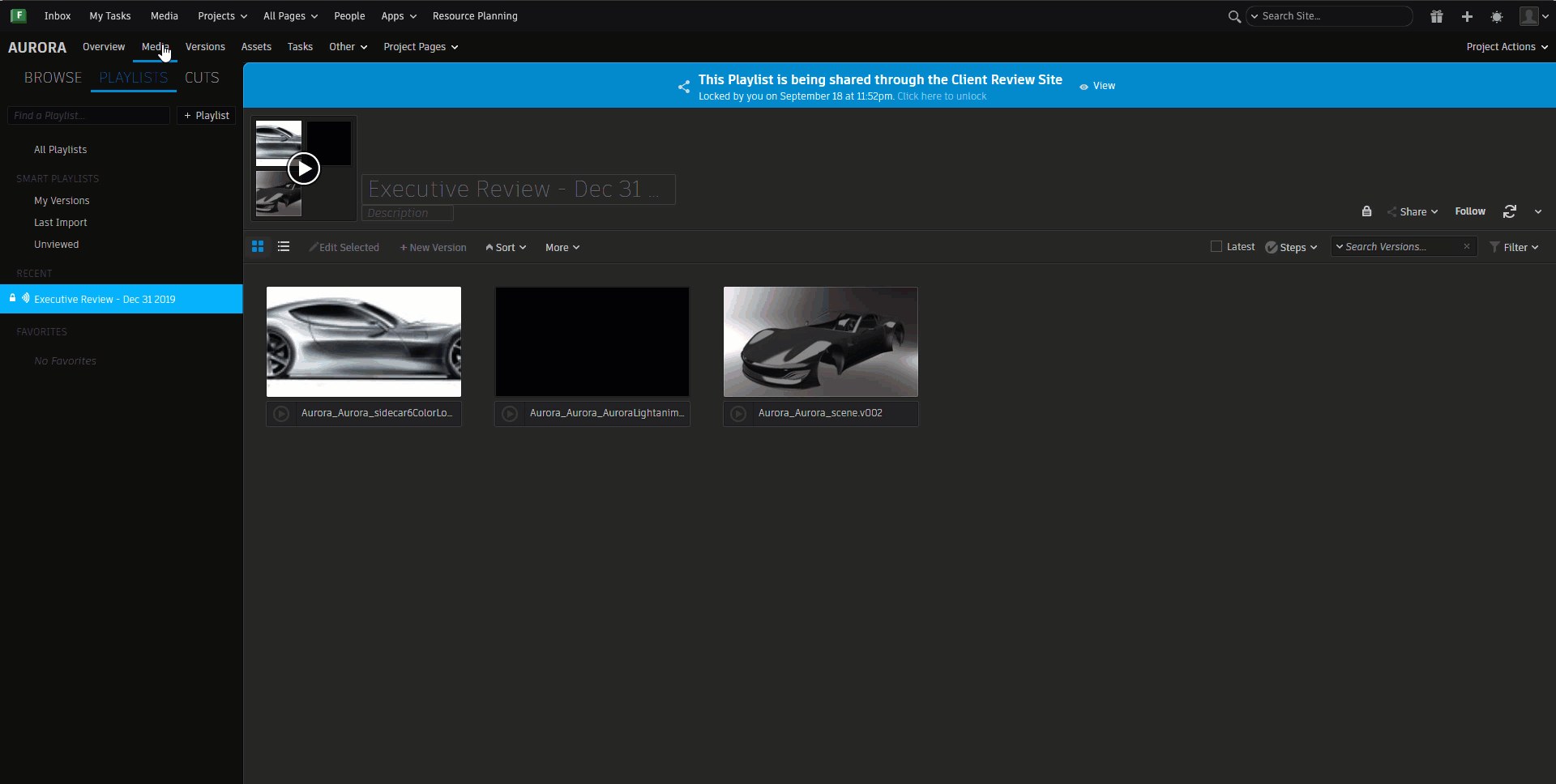Open the Filter dropdown
Viewport: 1556px width, 784px height.
[1514, 248]
